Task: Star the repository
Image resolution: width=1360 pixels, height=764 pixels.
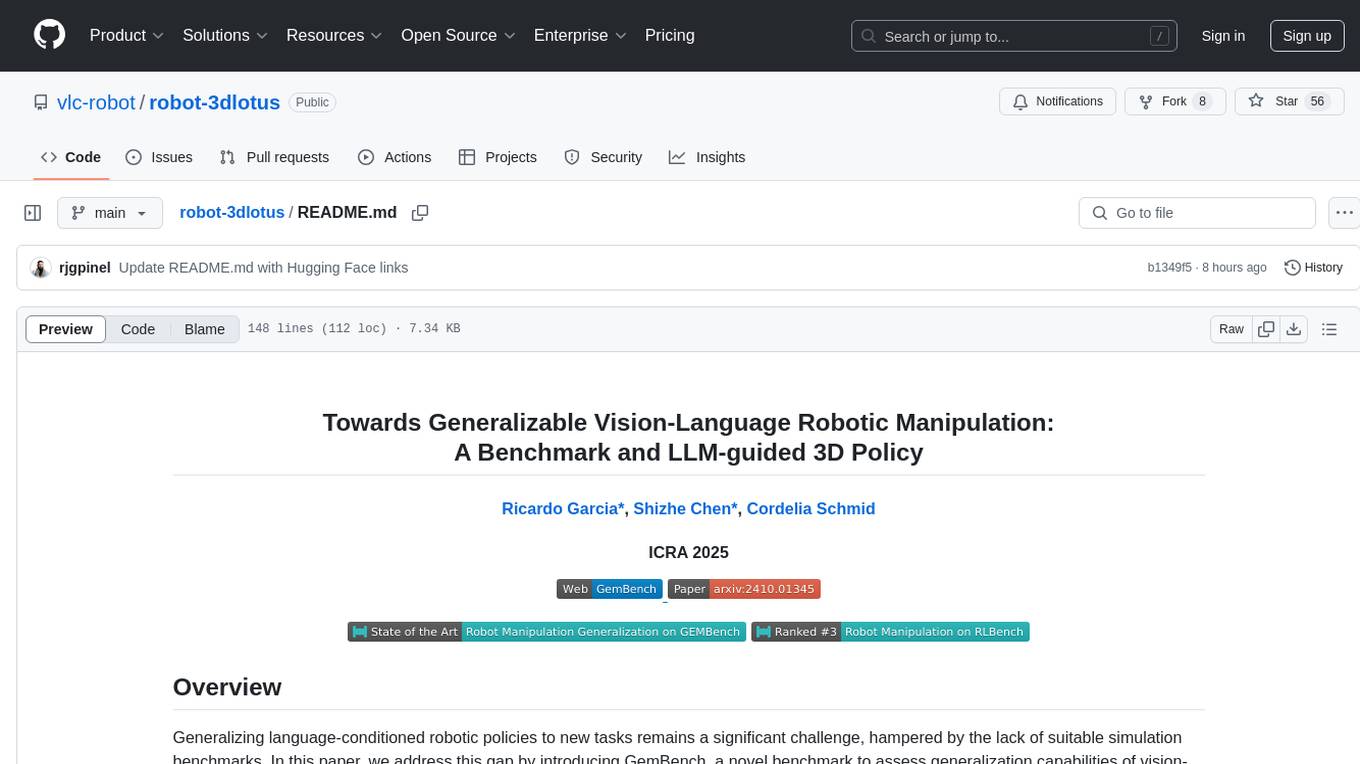Action: pos(1288,101)
